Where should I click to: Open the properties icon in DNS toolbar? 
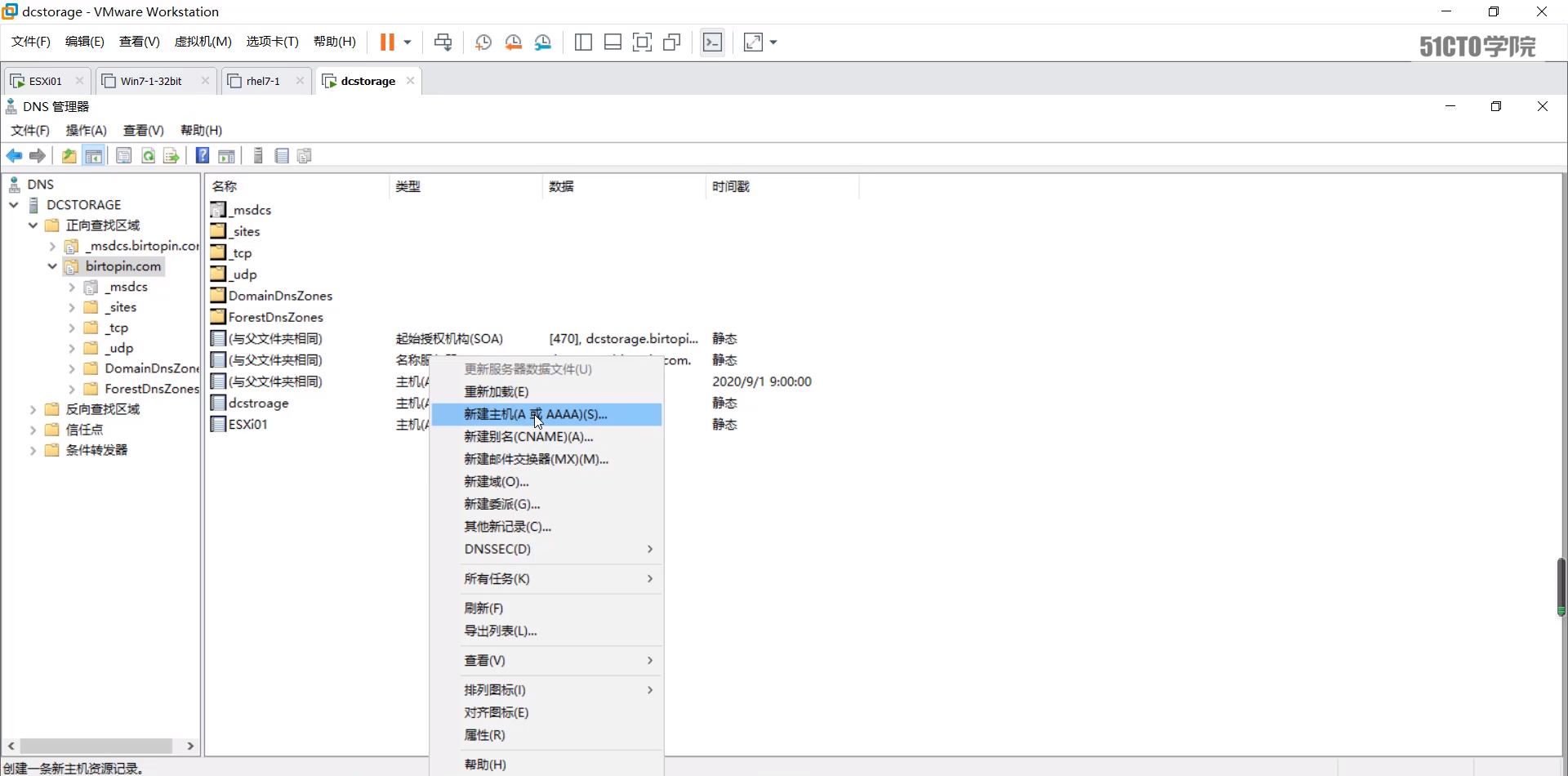click(x=124, y=156)
